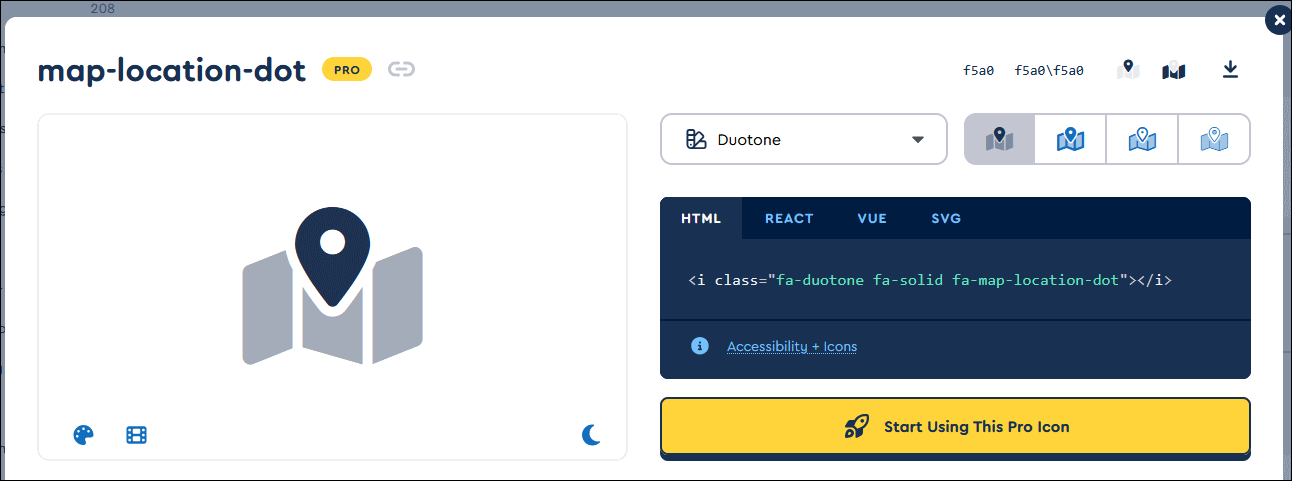This screenshot has height=481, width=1292.
Task: Download the icon SVG file
Action: [x=1231, y=69]
